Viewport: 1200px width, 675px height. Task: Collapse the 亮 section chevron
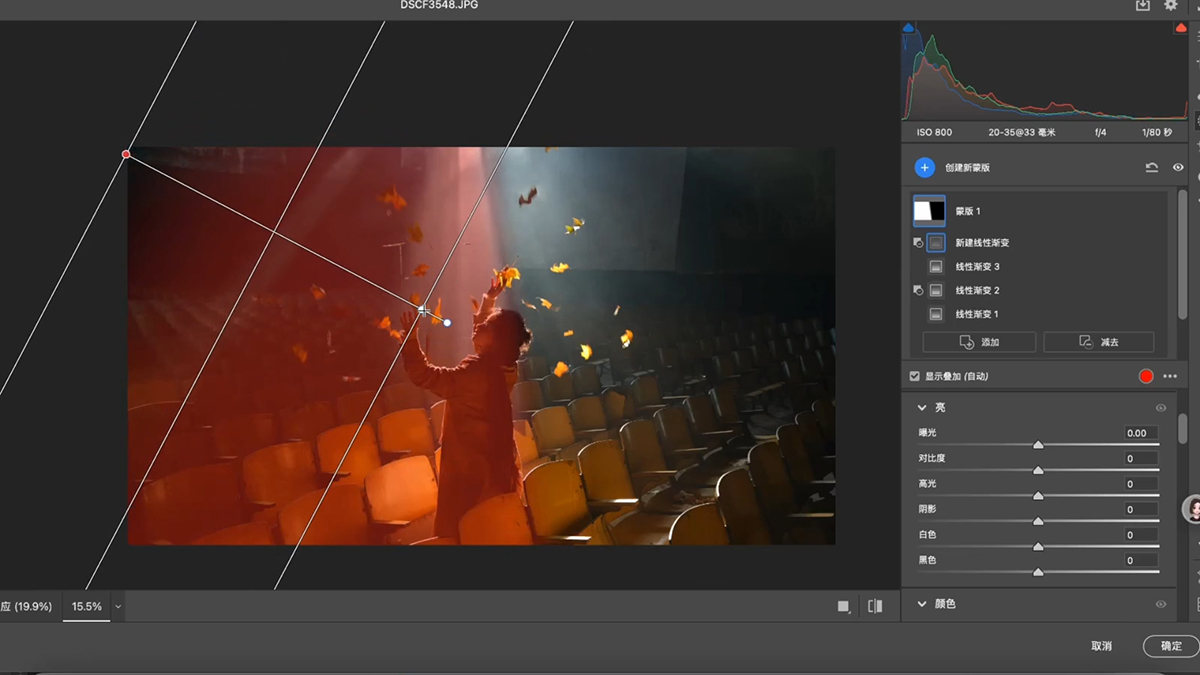tap(922, 408)
